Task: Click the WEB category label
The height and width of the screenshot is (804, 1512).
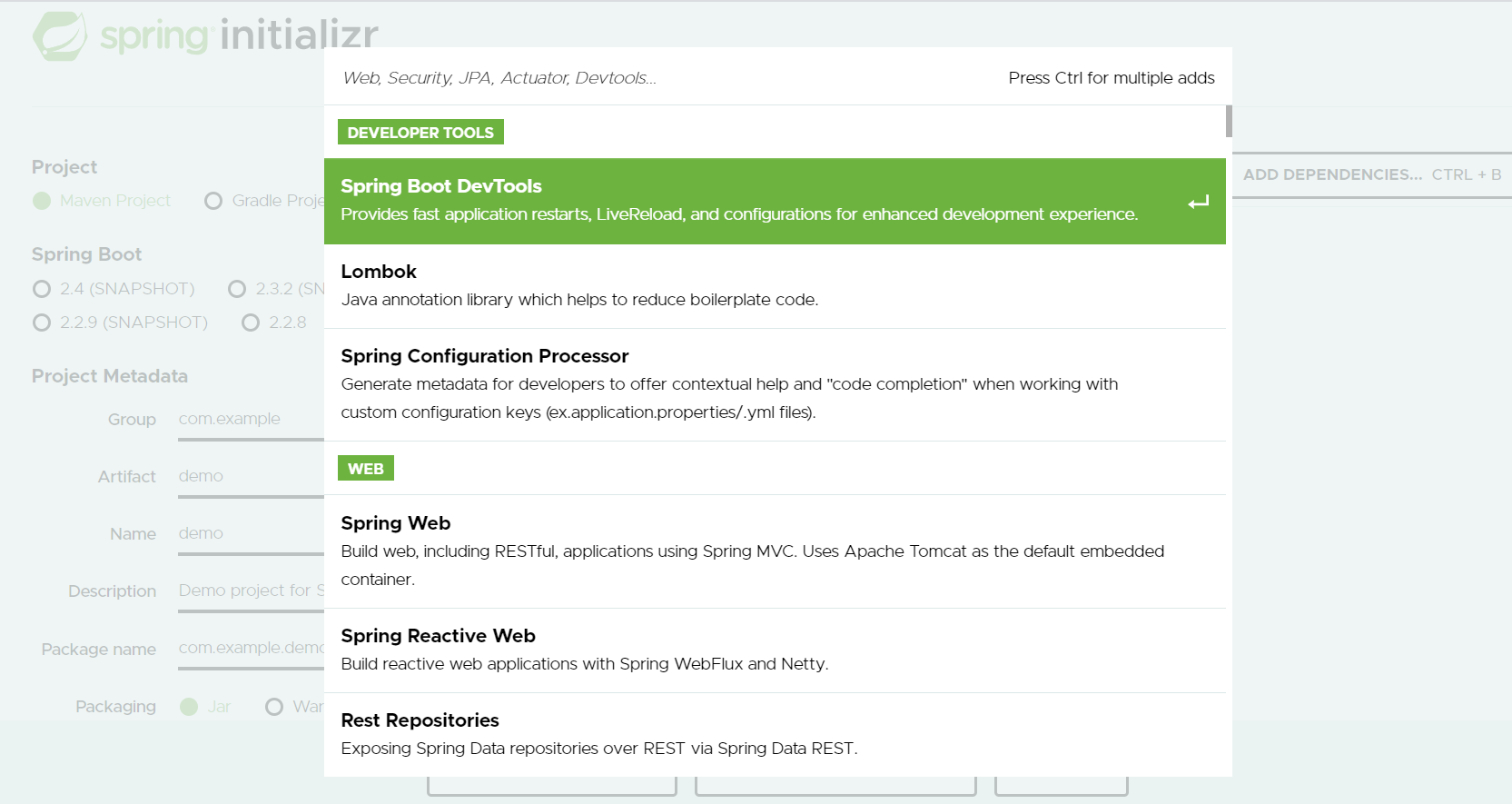Action: [x=366, y=469]
